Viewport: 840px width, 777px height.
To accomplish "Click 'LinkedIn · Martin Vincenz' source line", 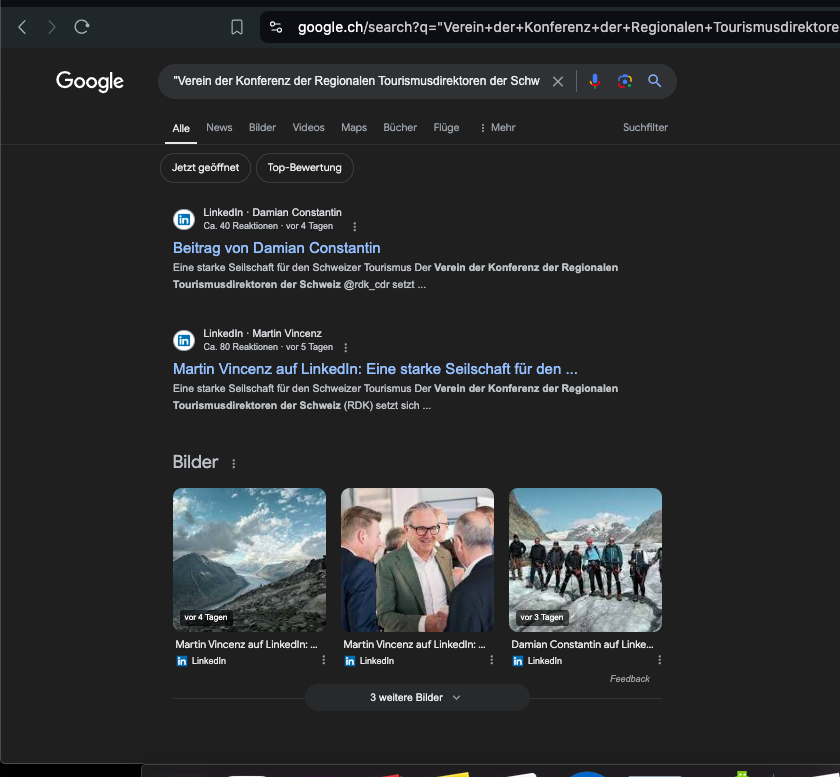I will pyautogui.click(x=262, y=333).
